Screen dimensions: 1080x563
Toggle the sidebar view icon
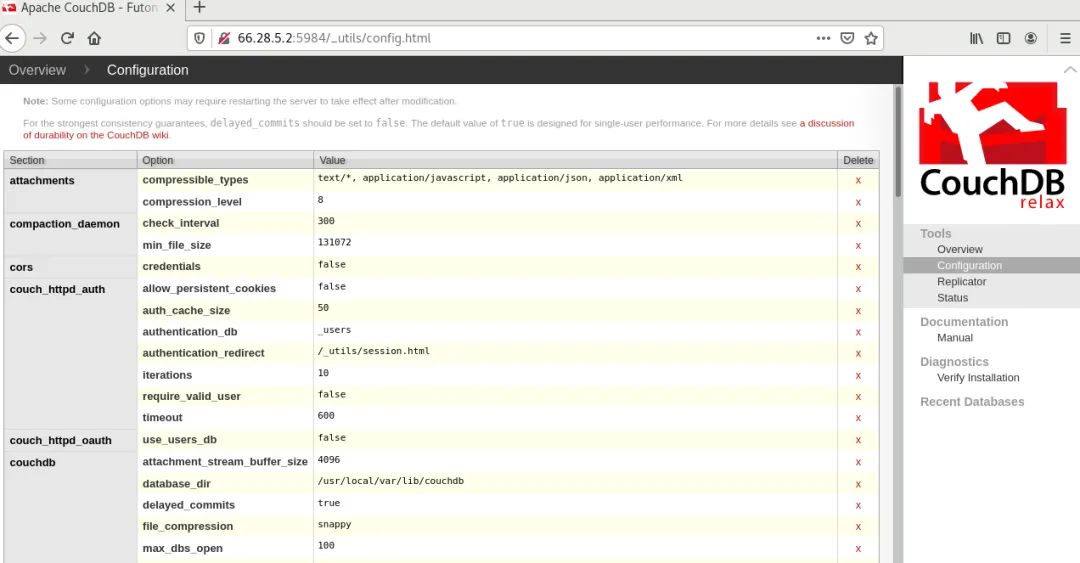1004,38
